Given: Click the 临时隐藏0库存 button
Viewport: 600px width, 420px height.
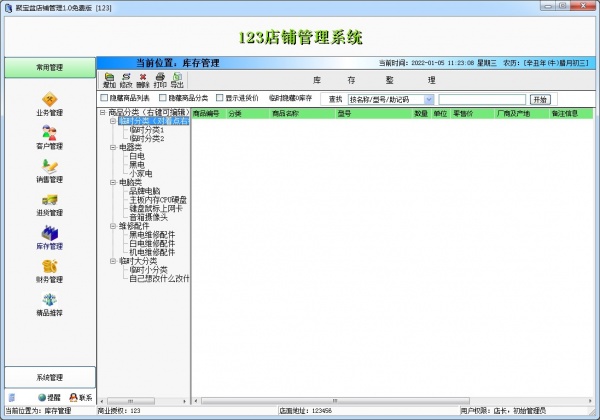Looking at the screenshot, I should click(291, 99).
